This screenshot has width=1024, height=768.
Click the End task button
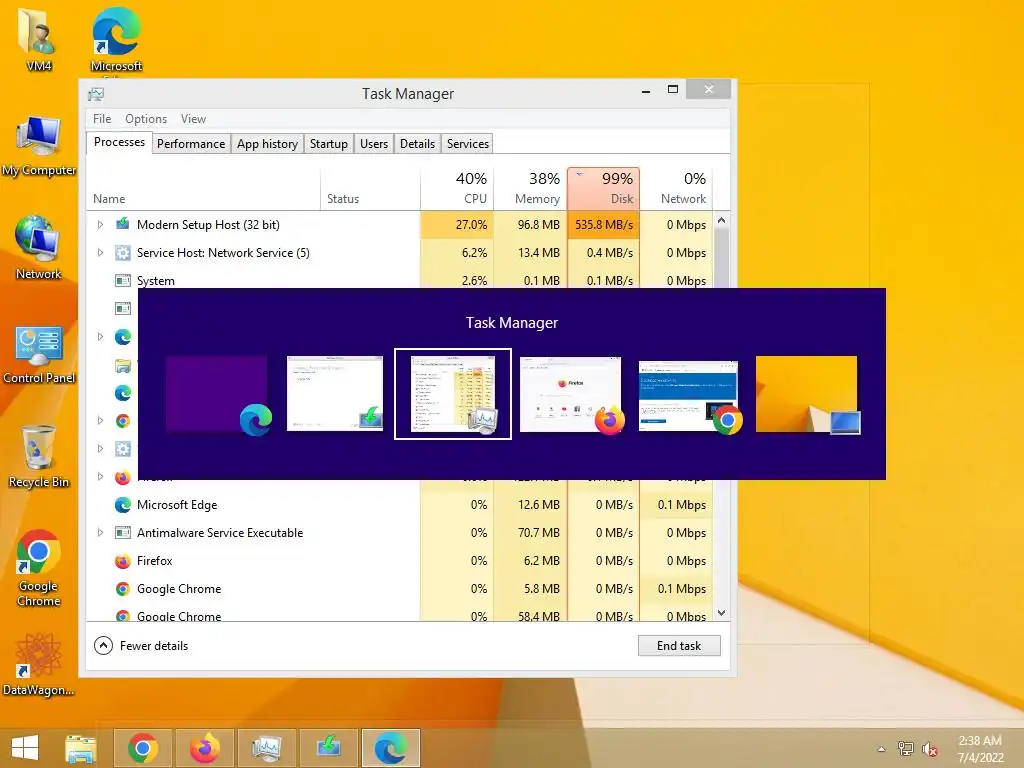pyautogui.click(x=679, y=646)
